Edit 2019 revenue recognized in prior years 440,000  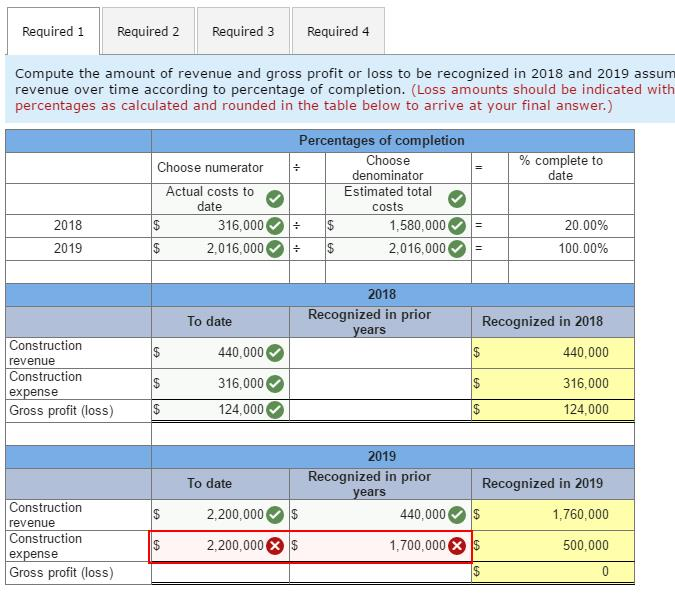click(x=381, y=515)
